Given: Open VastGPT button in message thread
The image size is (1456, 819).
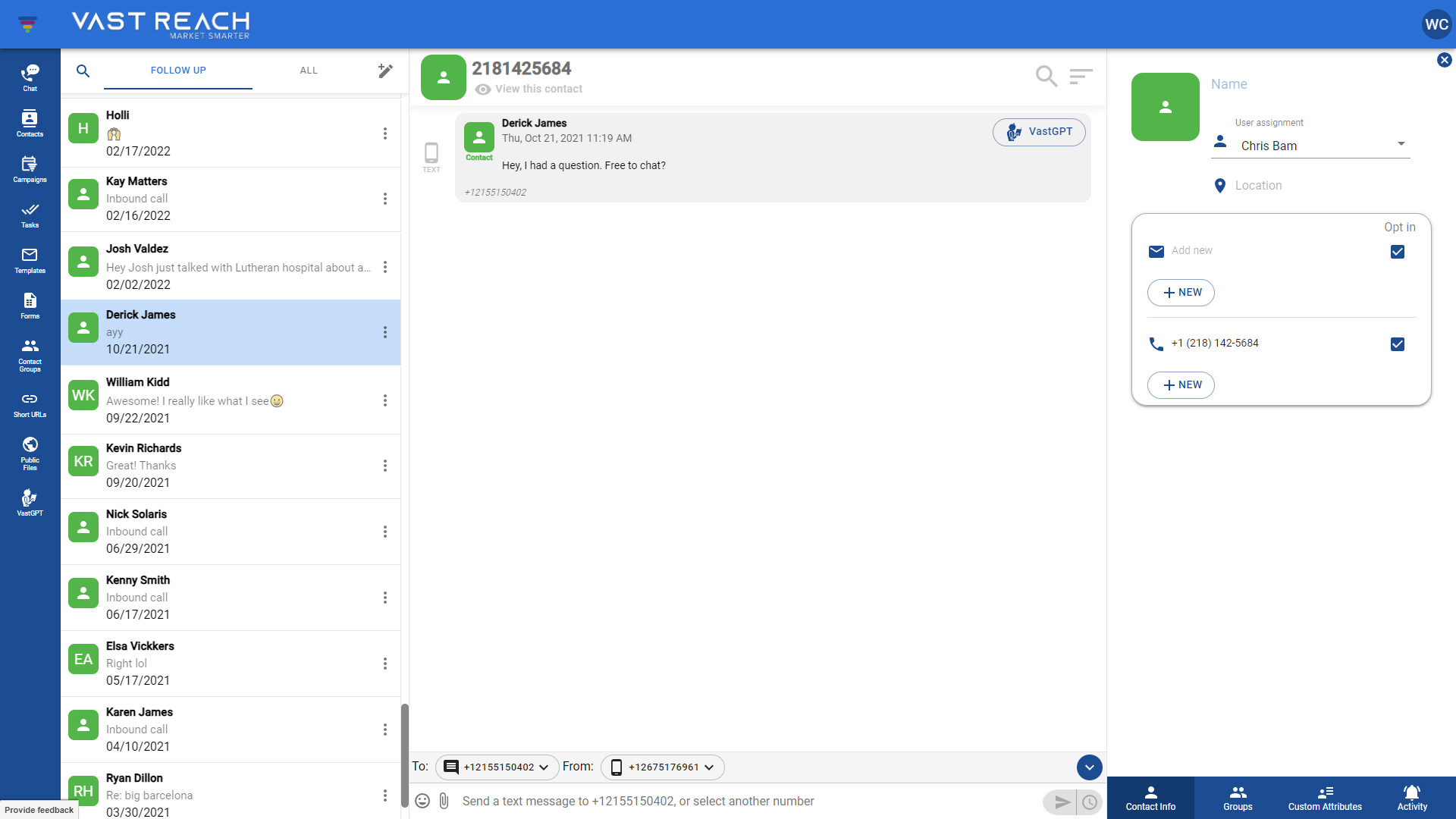Looking at the screenshot, I should click(1038, 131).
